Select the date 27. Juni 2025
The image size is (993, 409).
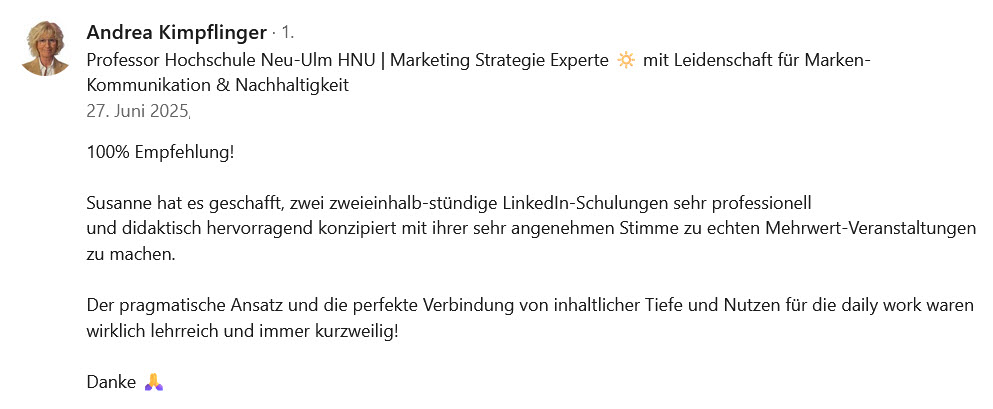[x=137, y=111]
